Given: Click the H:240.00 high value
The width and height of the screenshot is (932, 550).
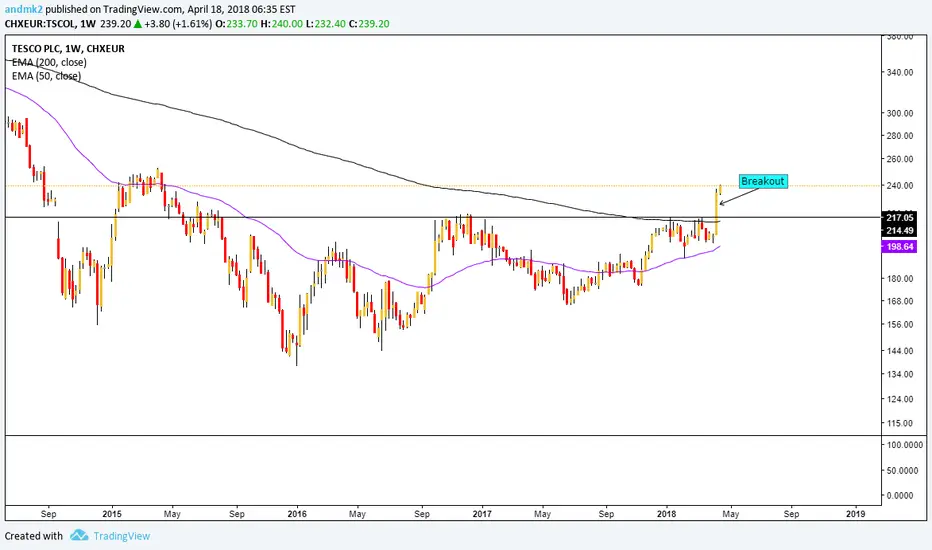Looking at the screenshot, I should click(x=281, y=24).
